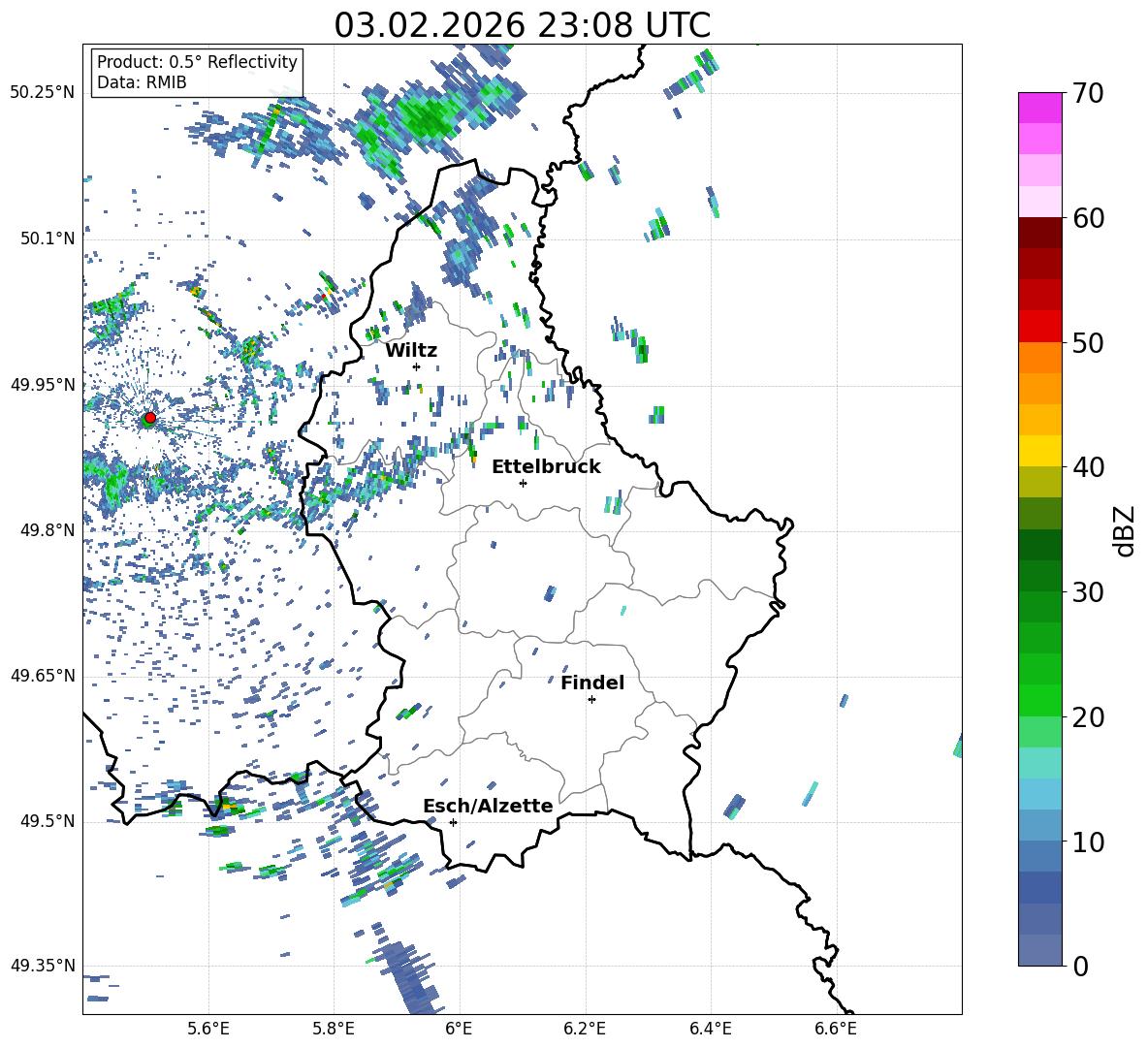Click the red radar site marker
Image resolution: width=1148 pixels, height=1048 pixels.
pyautogui.click(x=149, y=418)
